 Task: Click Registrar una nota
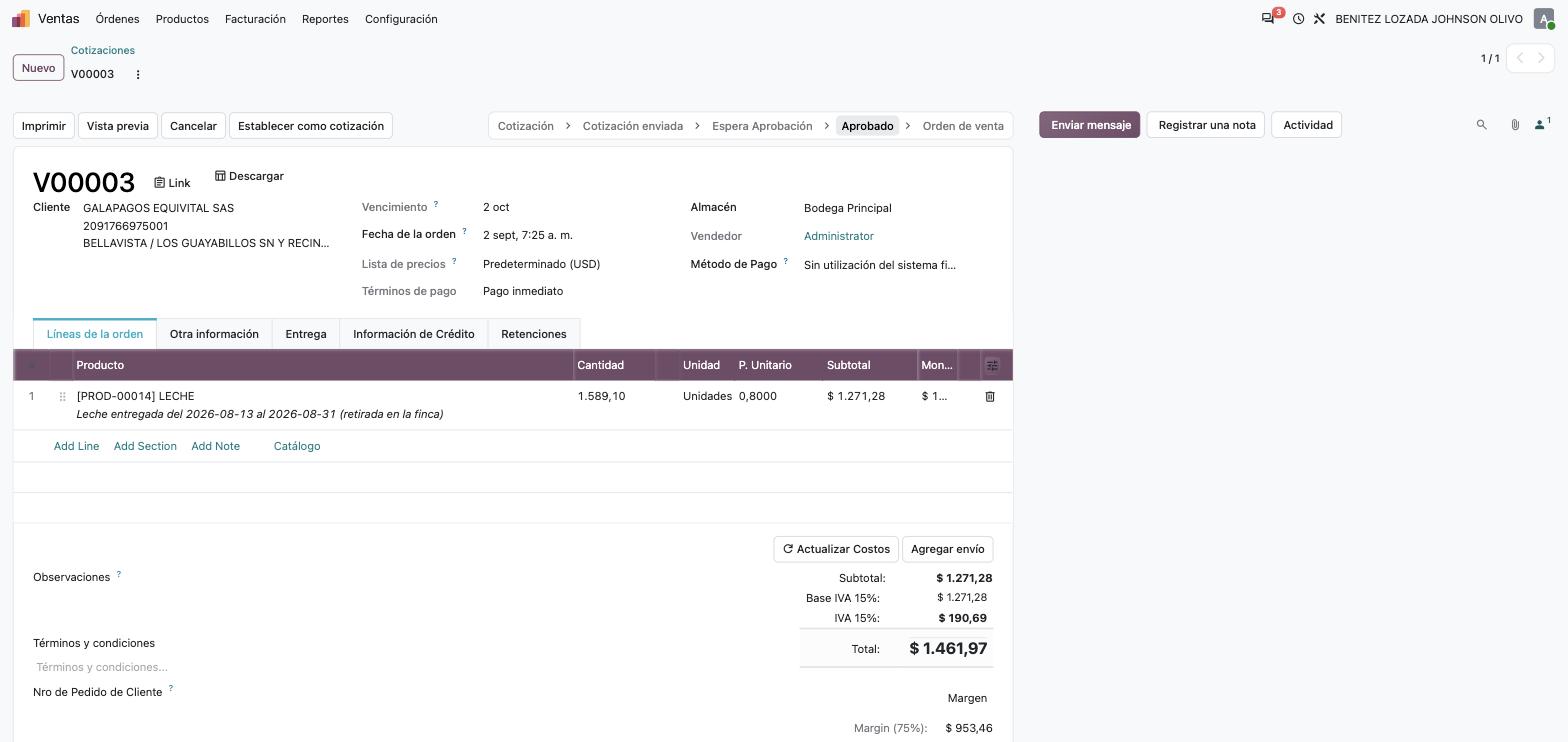tap(1206, 125)
